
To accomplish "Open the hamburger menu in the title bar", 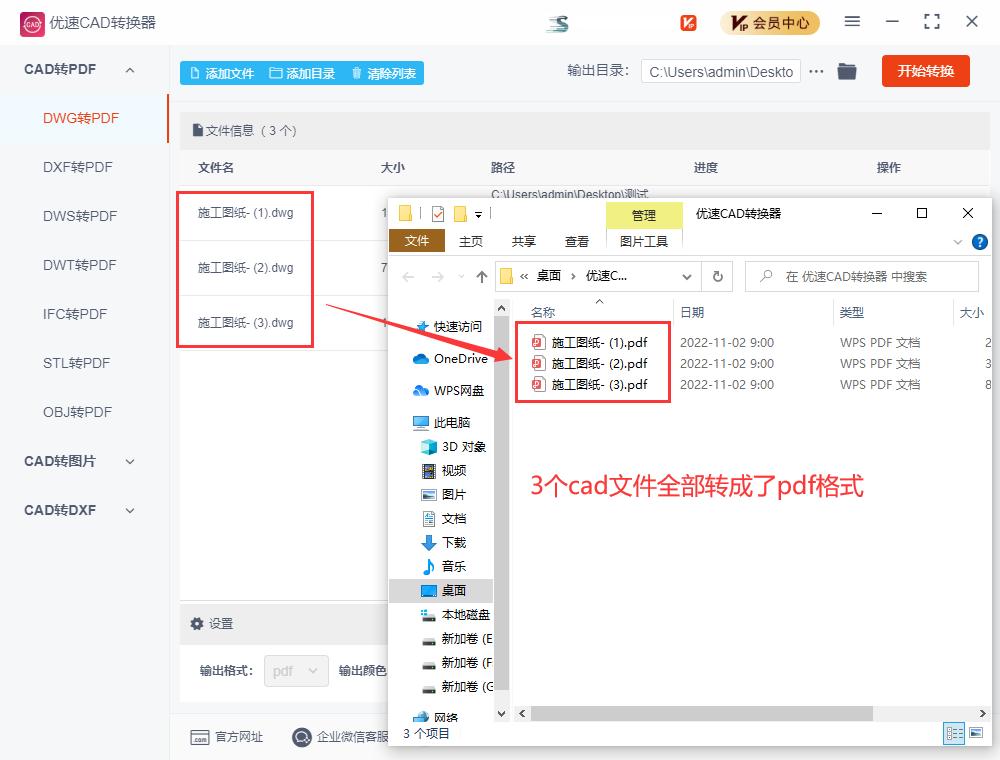I will [x=853, y=21].
